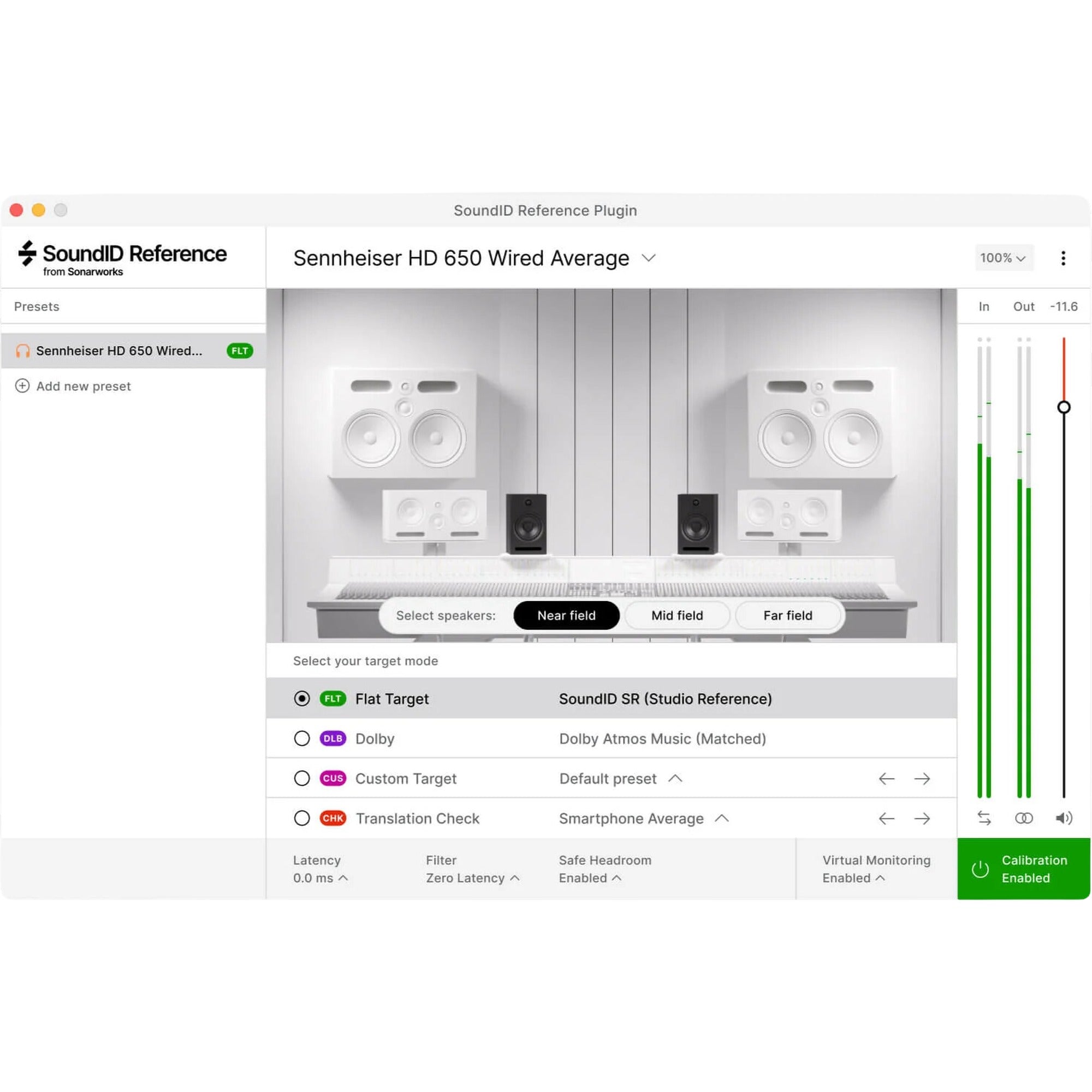Click the power icon in Calibration Enabled
Screen dimensions: 1092x1092
pos(980,869)
